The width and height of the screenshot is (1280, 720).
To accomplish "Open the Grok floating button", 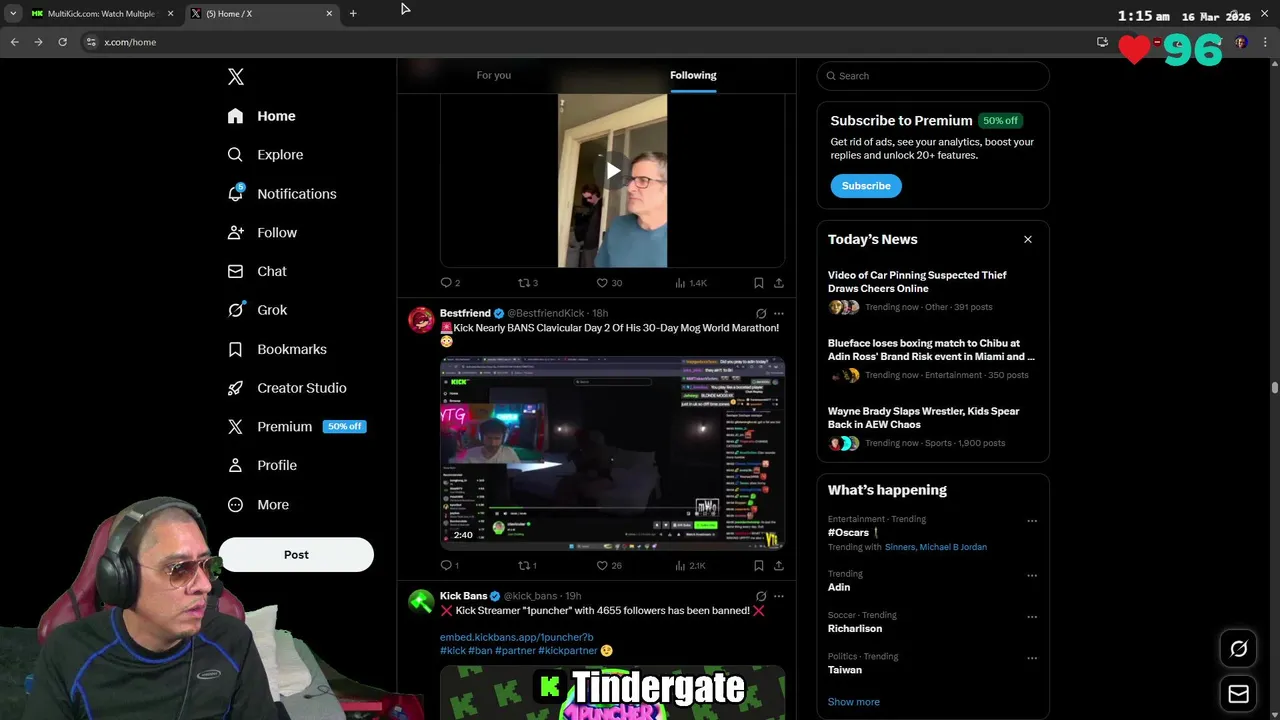I will (1238, 649).
